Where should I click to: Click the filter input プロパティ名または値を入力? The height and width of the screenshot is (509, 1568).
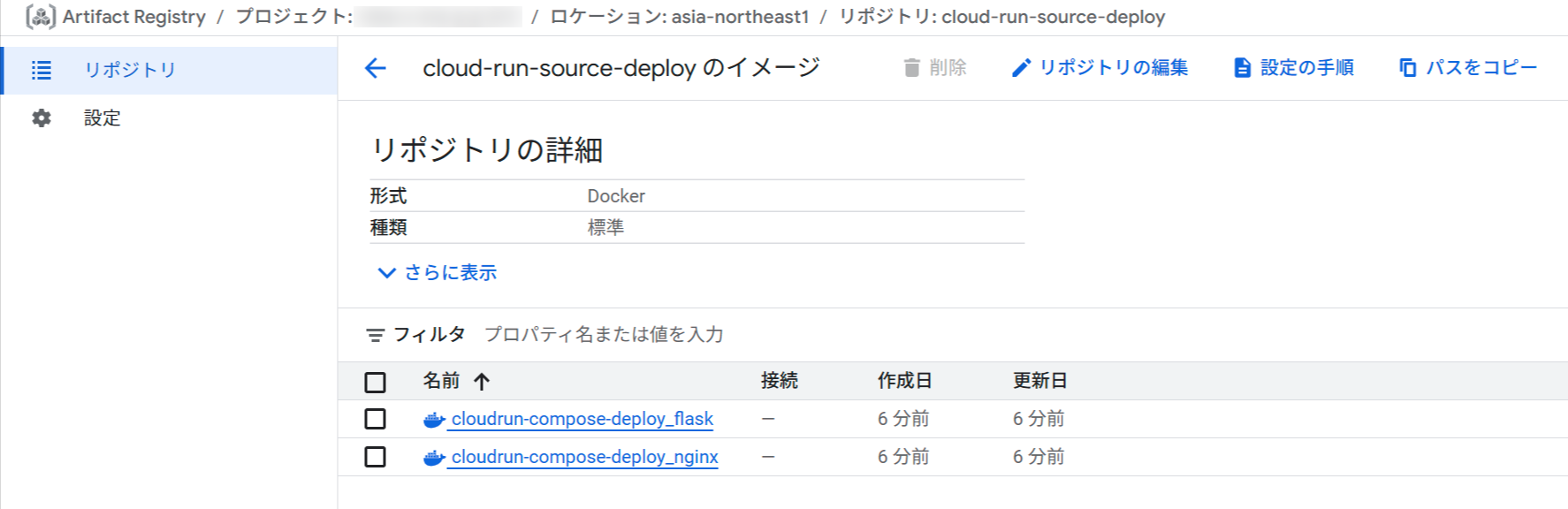coord(604,335)
